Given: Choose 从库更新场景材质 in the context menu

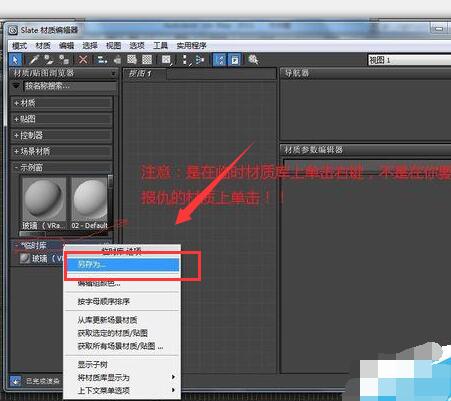Looking at the screenshot, I should 123,320.
